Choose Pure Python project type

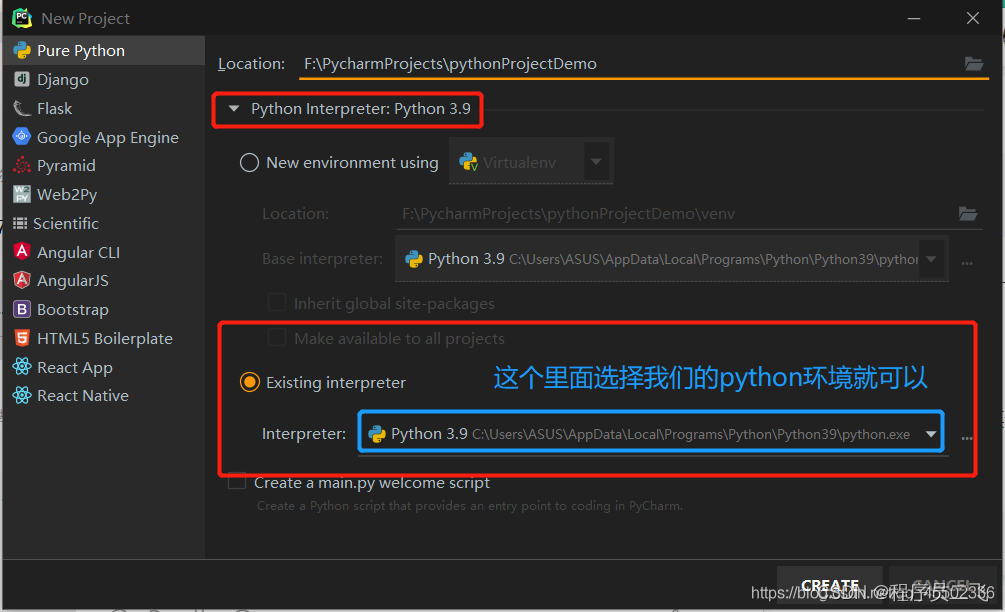click(104, 51)
